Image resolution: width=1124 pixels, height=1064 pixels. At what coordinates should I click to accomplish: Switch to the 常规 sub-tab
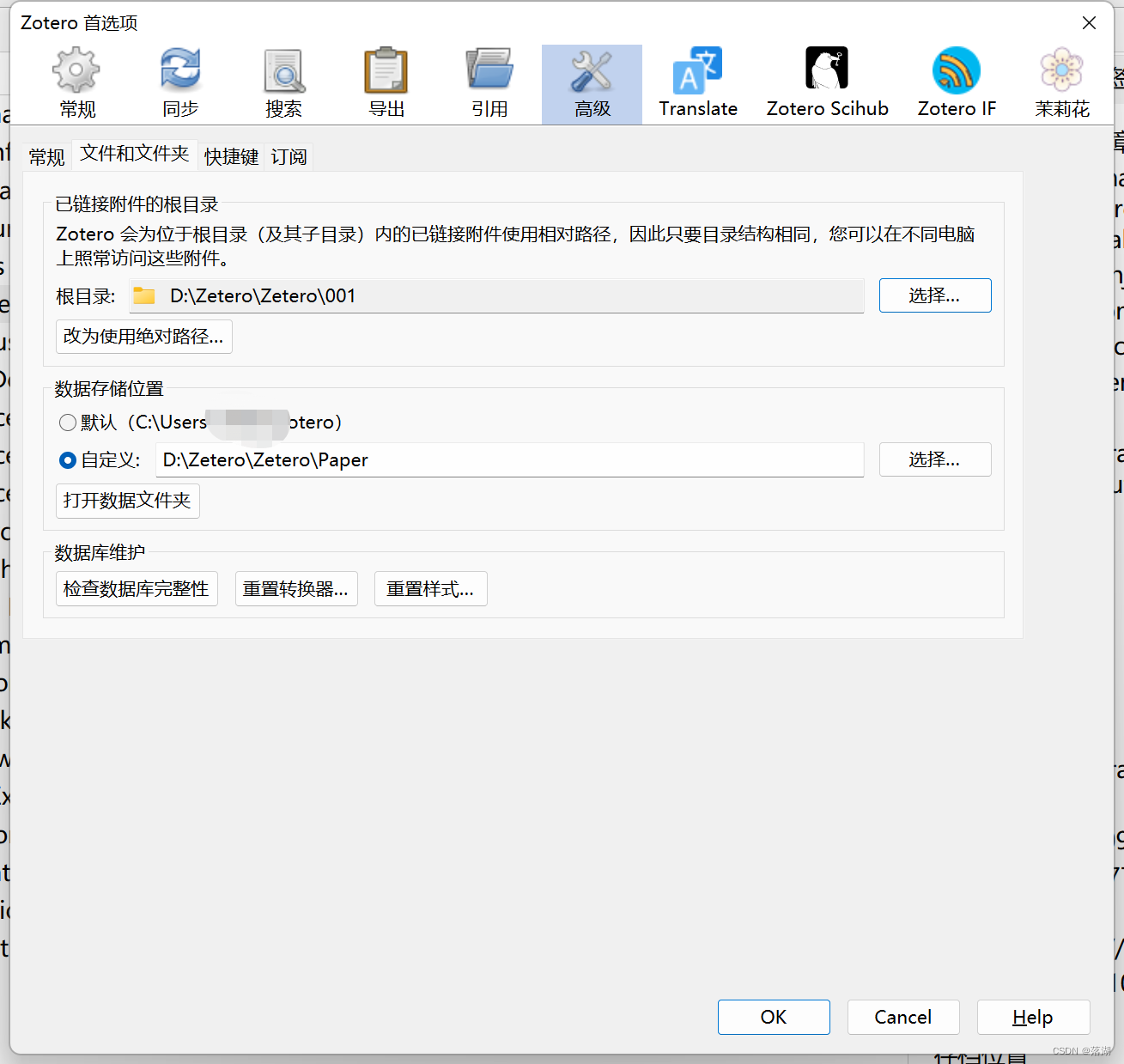(x=46, y=156)
